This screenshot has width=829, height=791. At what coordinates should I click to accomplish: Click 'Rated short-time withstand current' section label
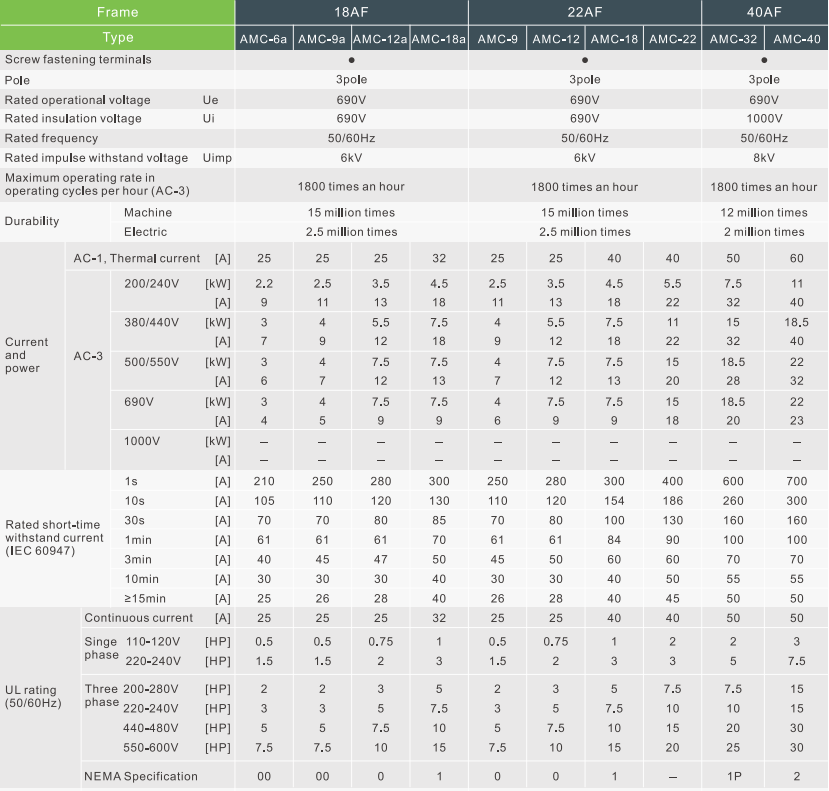point(54,538)
